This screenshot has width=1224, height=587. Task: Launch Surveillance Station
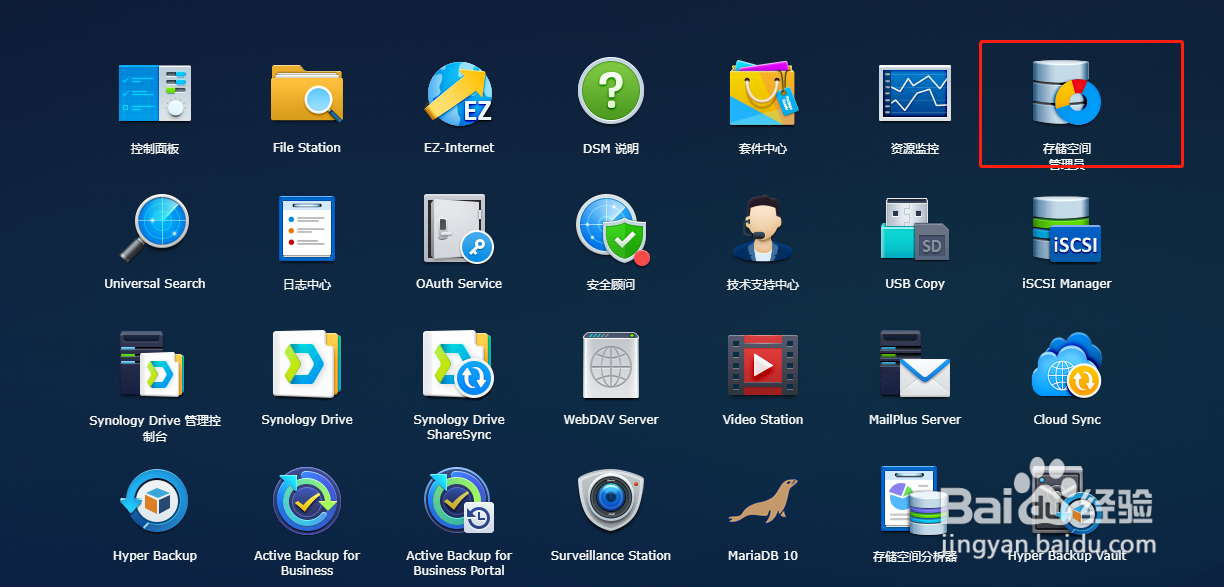tap(611, 500)
